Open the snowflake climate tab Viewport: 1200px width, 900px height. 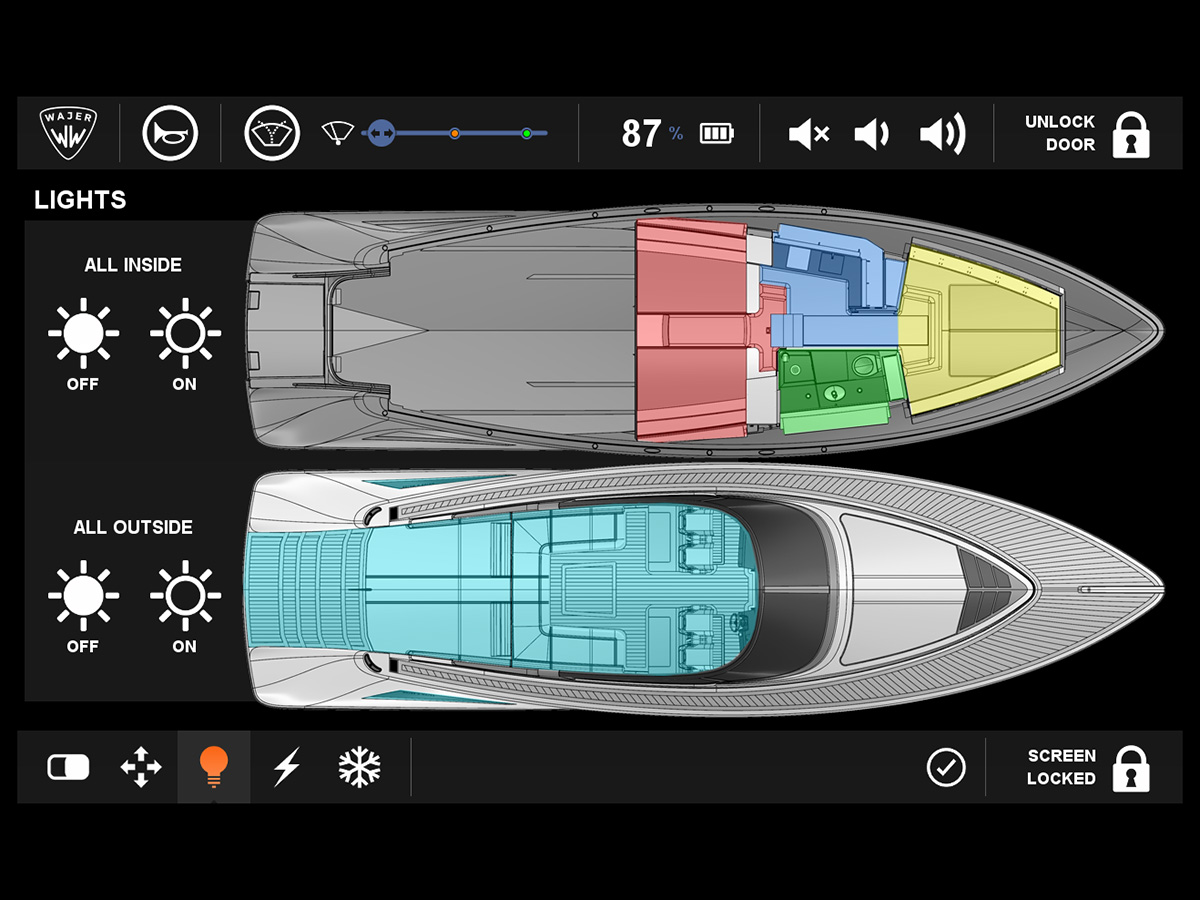coord(359,767)
